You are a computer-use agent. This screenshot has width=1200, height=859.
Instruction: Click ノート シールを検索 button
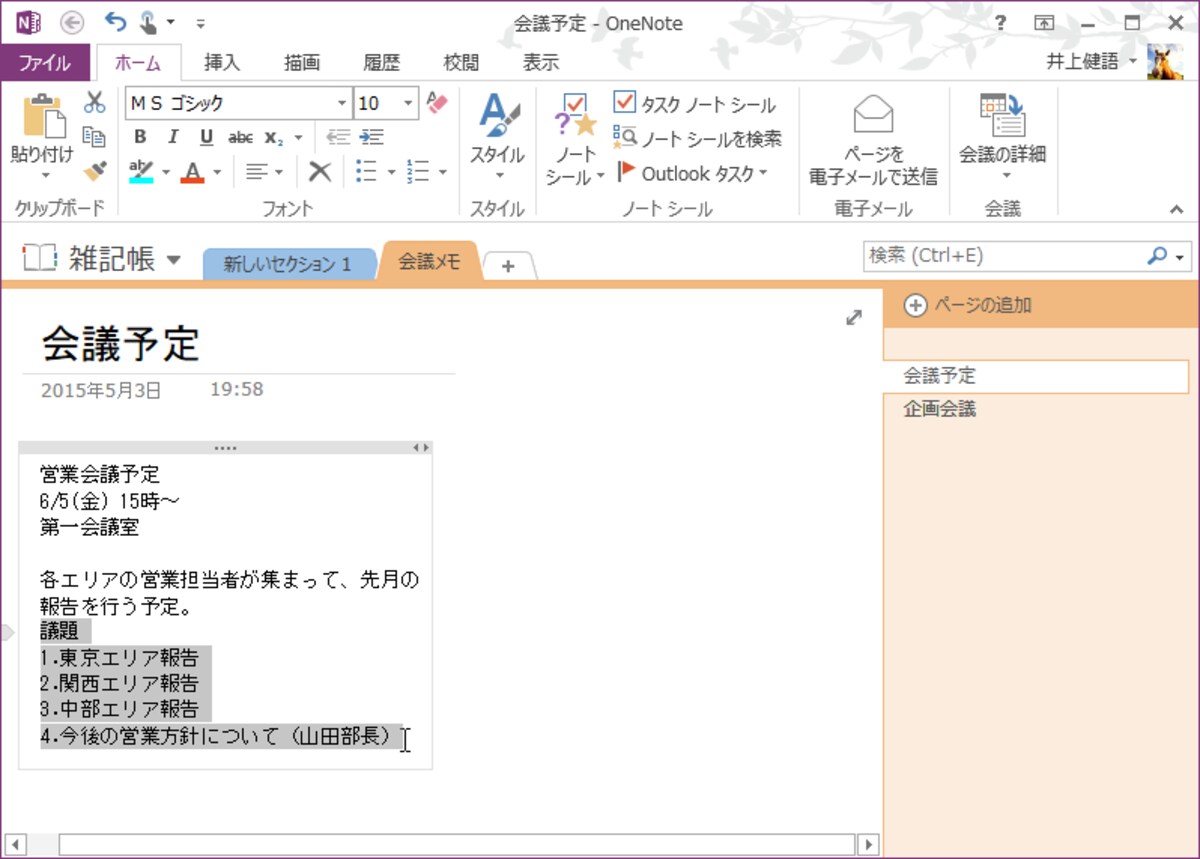point(698,139)
